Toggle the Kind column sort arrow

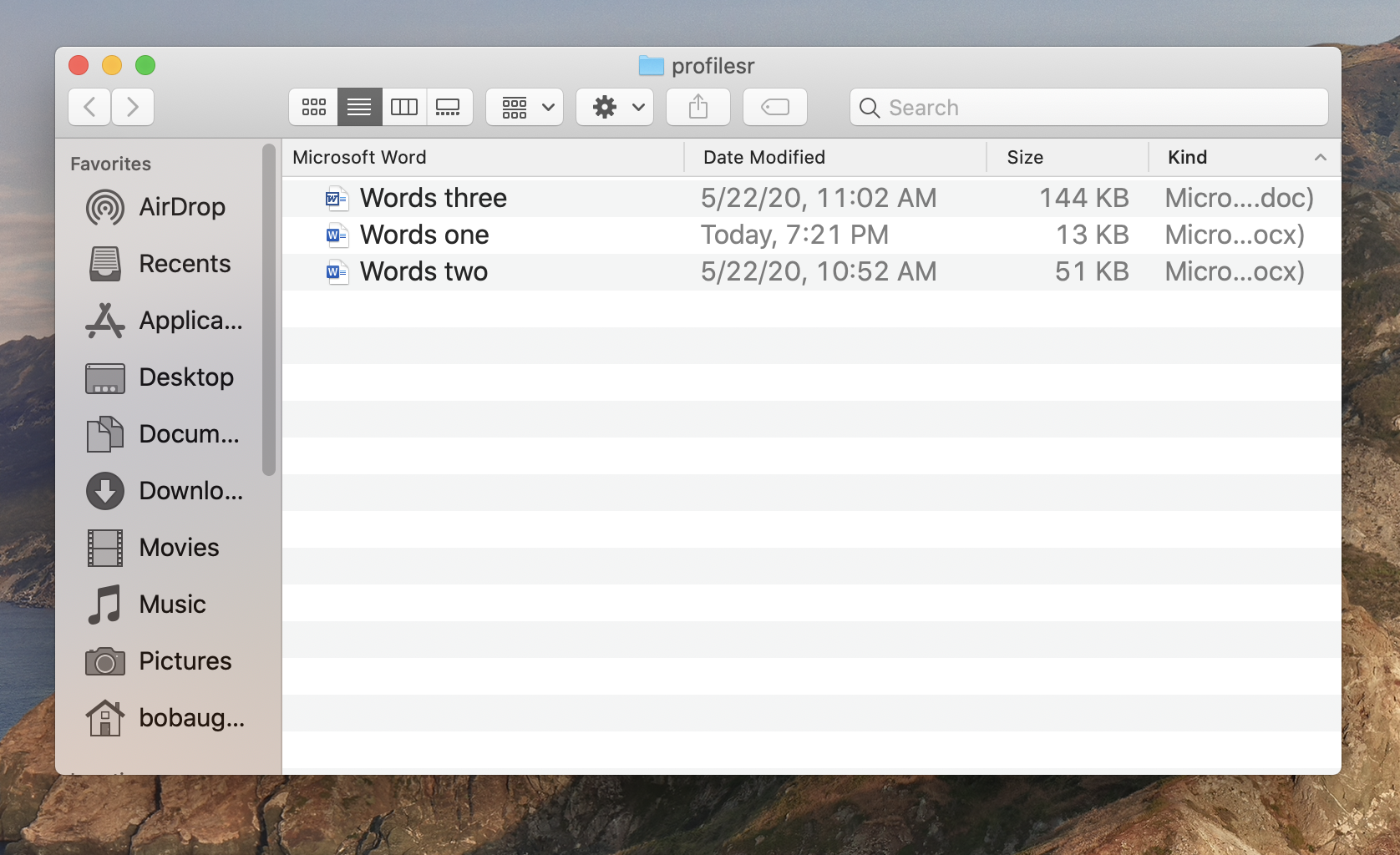(x=1320, y=158)
